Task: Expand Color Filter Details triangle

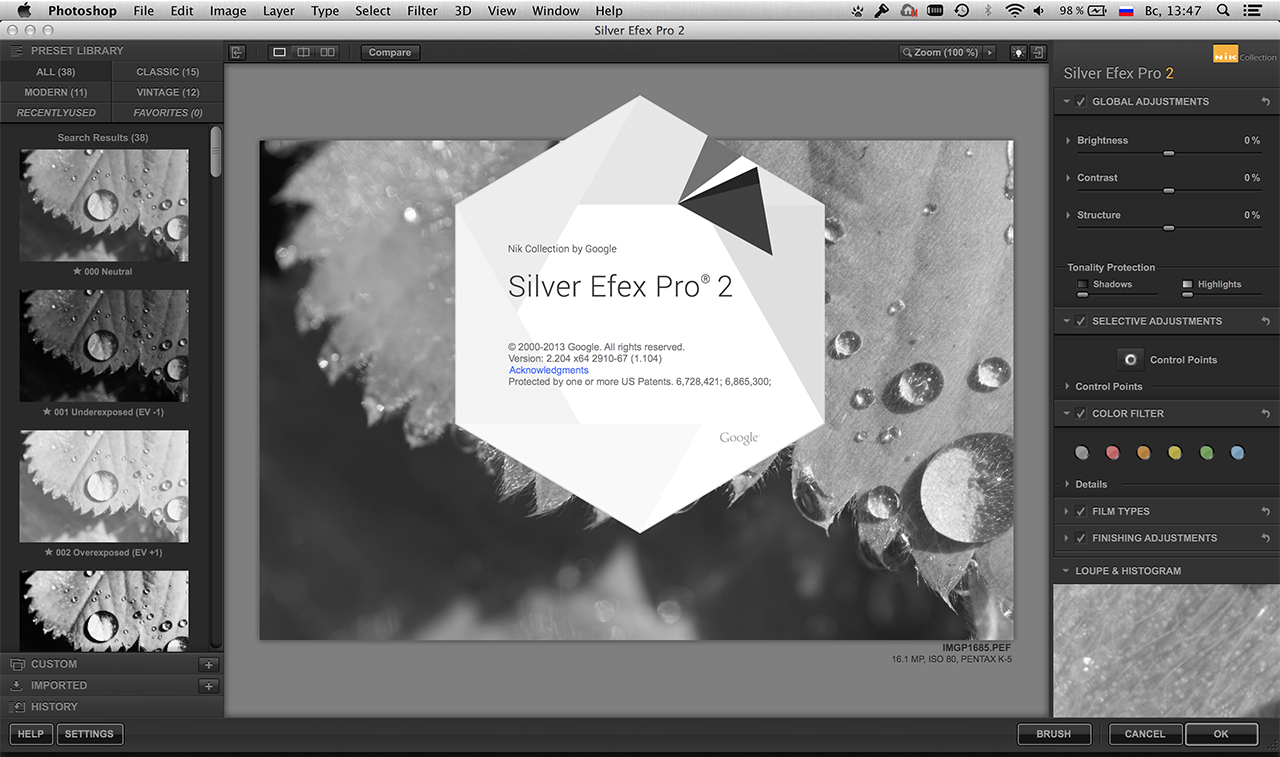Action: (x=1067, y=485)
